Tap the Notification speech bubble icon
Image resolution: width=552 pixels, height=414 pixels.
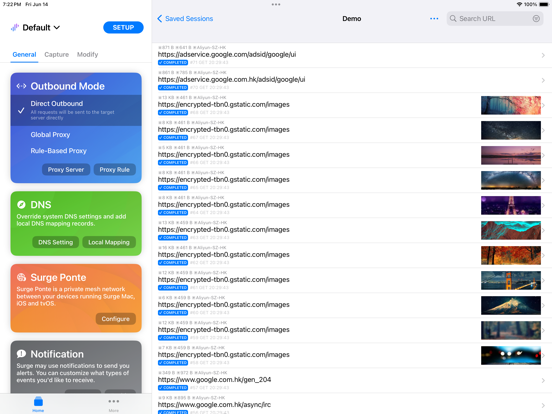[x=21, y=354]
